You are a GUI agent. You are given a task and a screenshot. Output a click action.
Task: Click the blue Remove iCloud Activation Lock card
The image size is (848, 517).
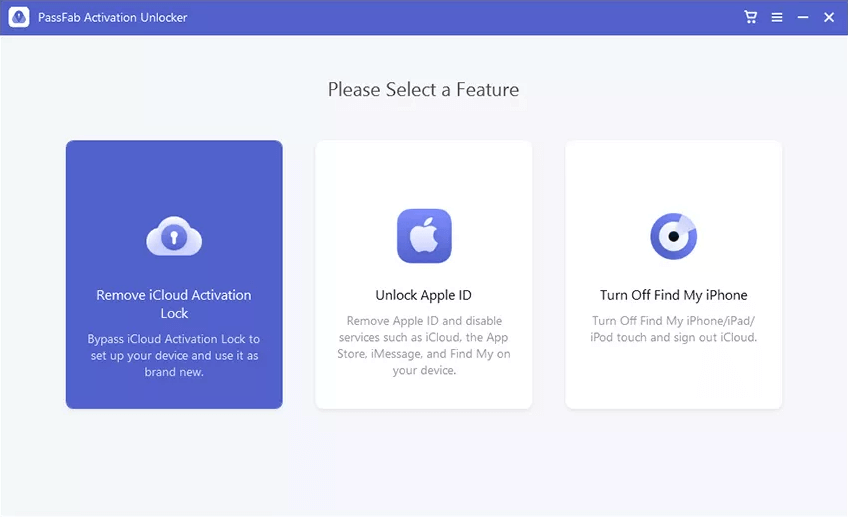174,180
